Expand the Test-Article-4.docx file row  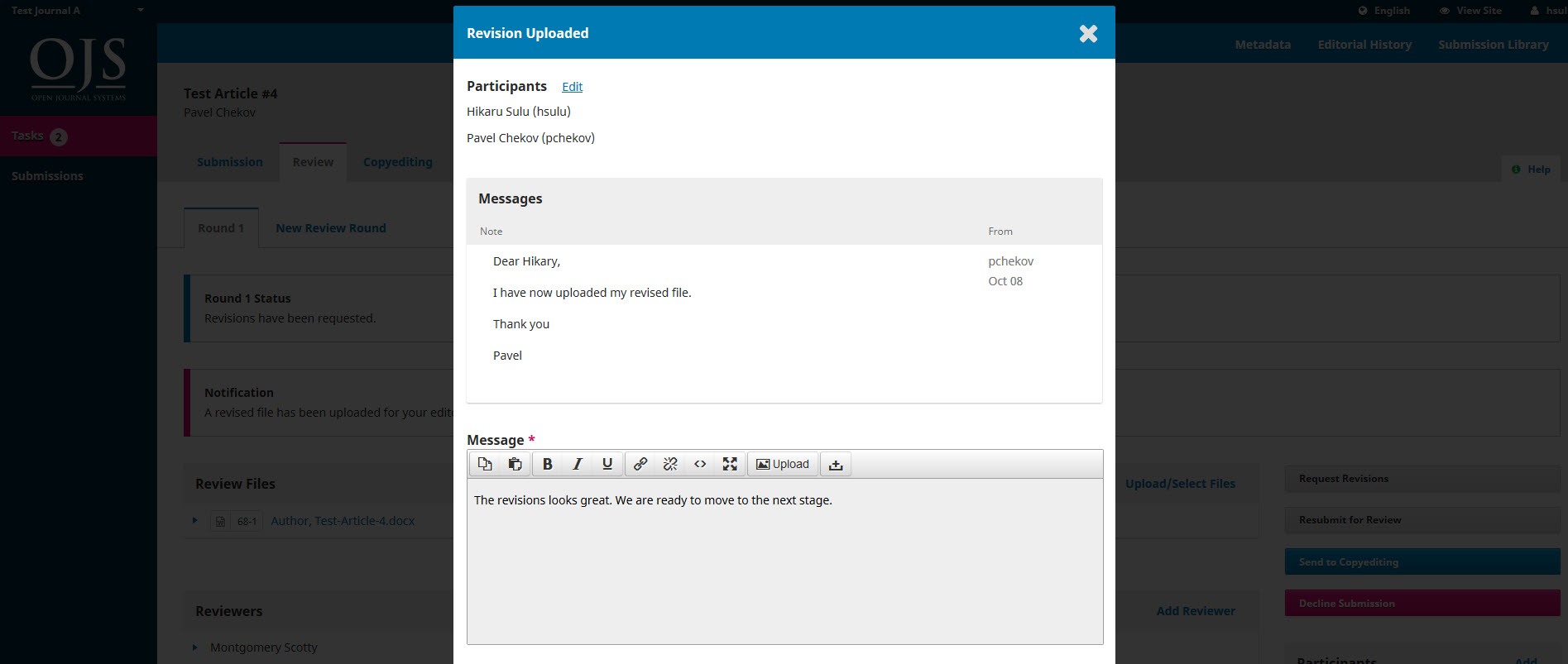point(195,521)
